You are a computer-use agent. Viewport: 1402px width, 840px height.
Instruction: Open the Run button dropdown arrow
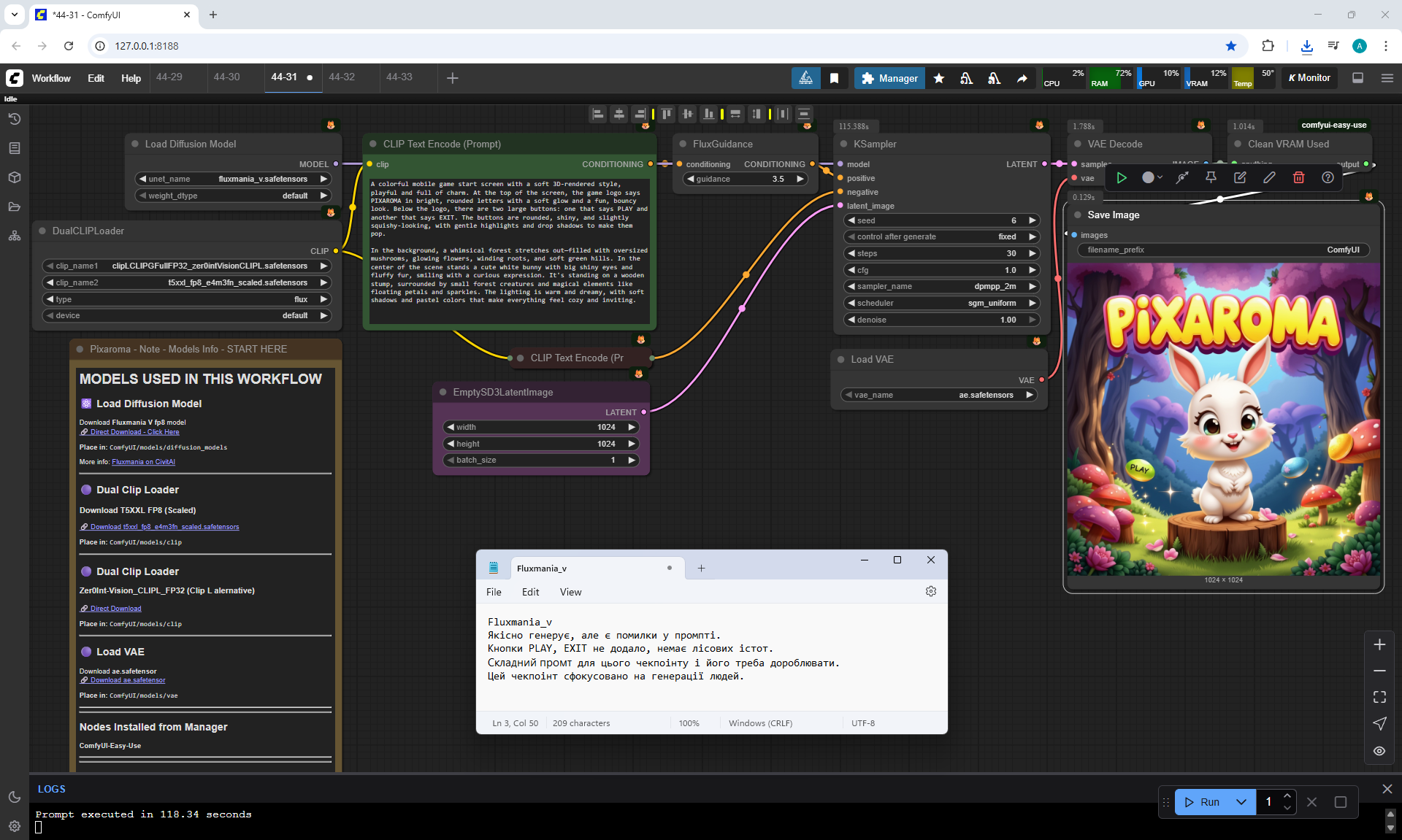1241,802
